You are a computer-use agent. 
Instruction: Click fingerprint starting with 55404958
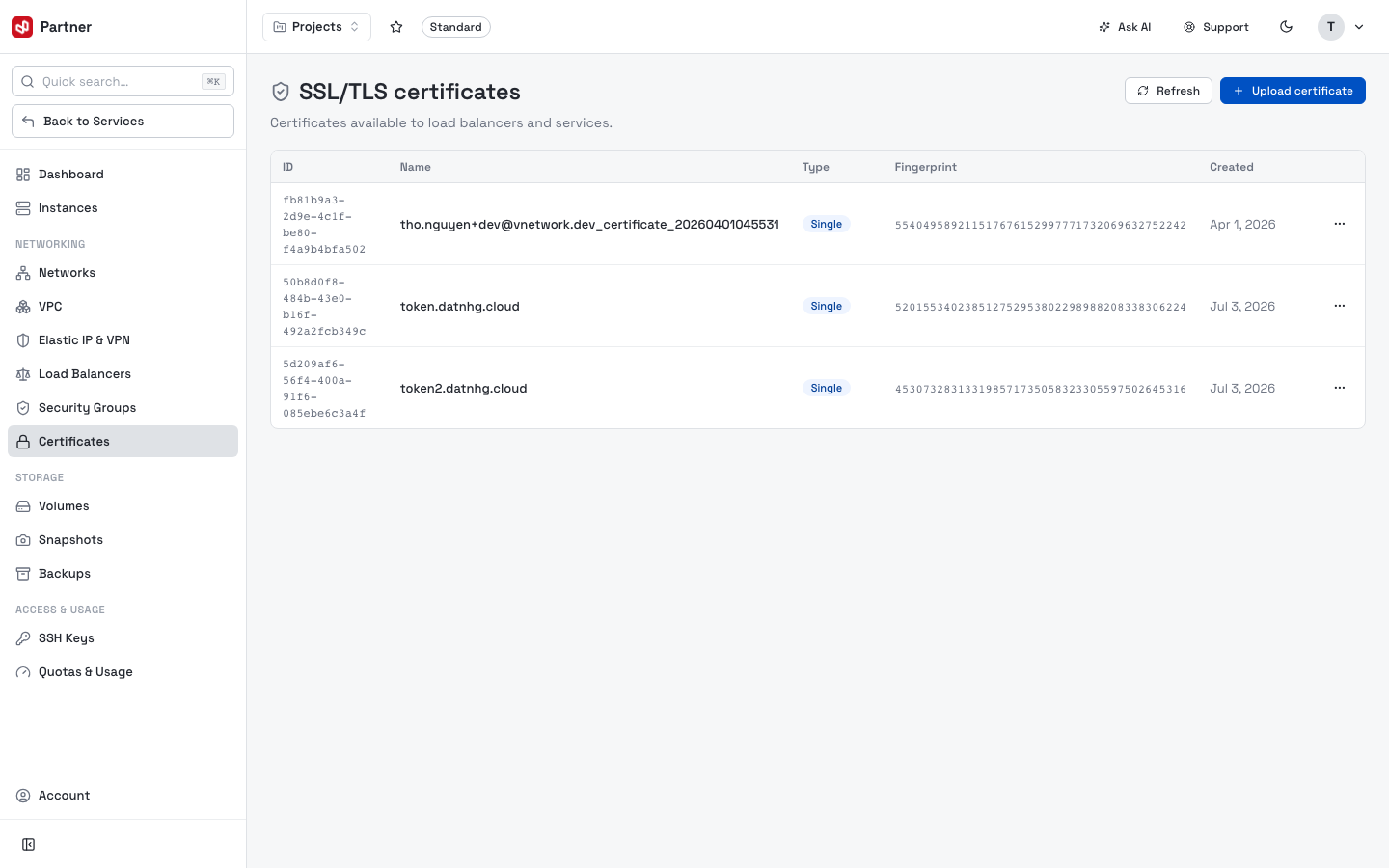[1041, 225]
